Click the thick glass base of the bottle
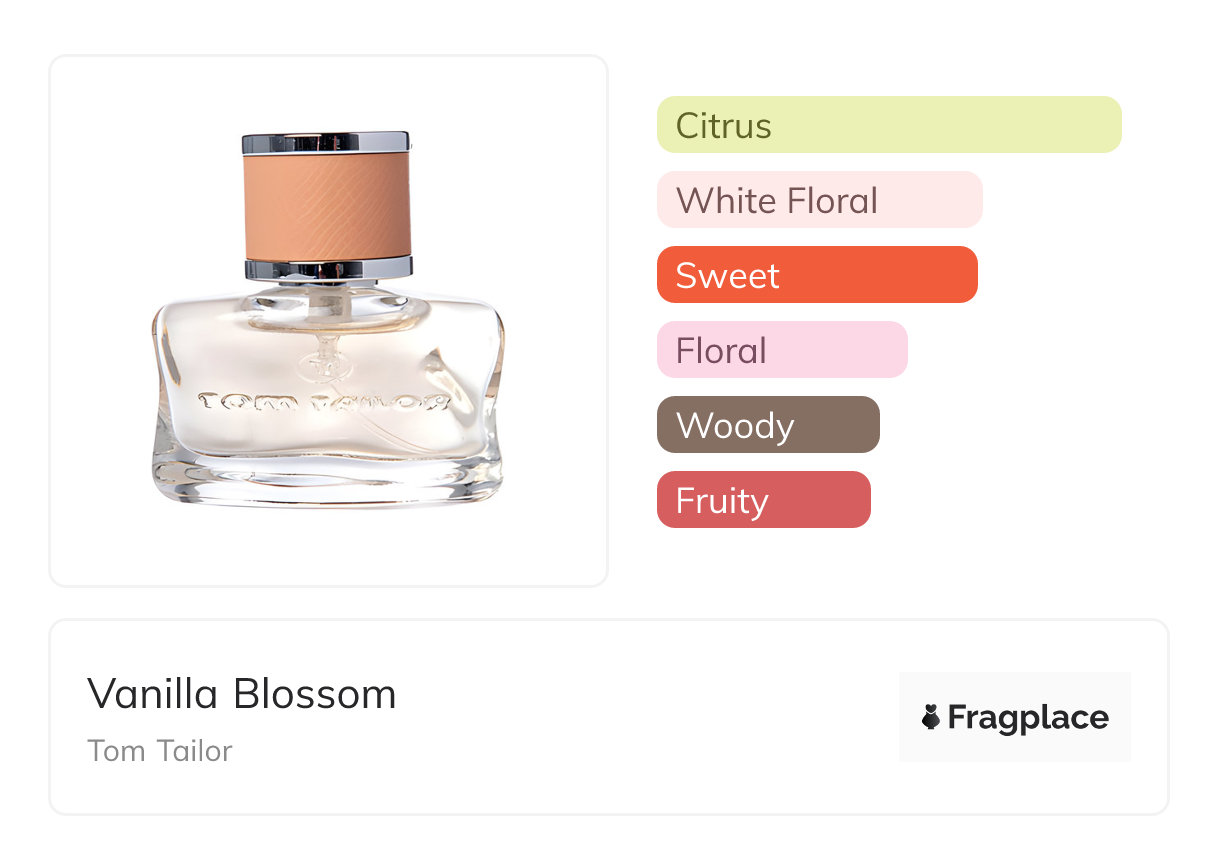The height and width of the screenshot is (864, 1218). coord(327,480)
